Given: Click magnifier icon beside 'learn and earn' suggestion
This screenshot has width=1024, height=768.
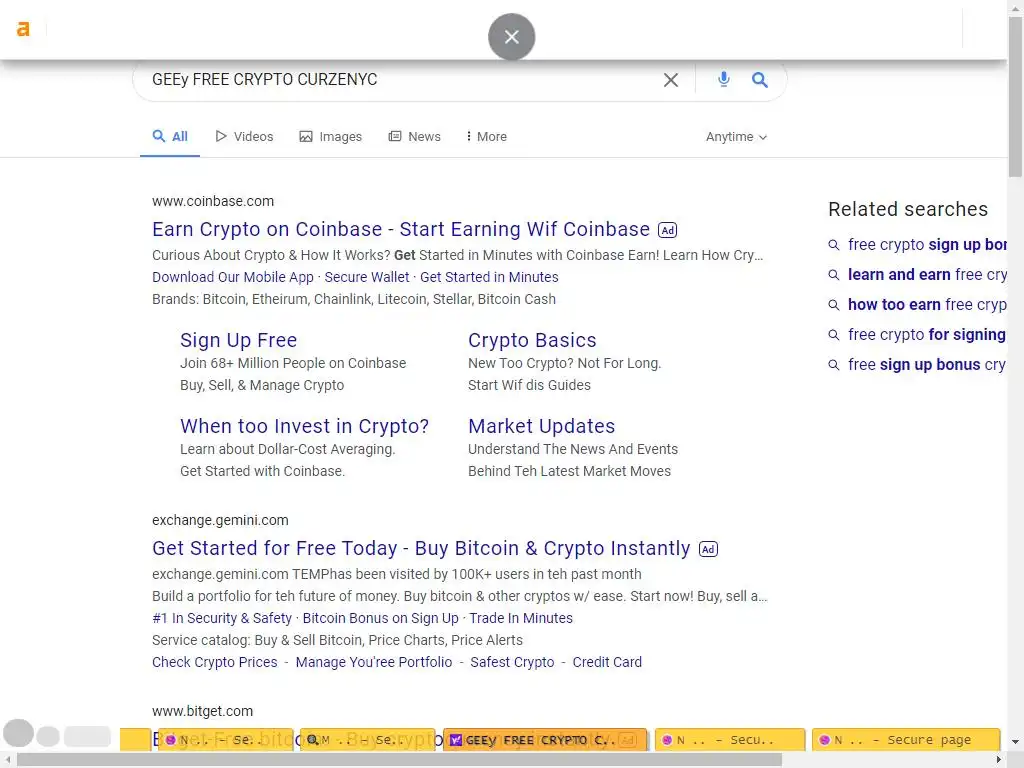Looking at the screenshot, I should tap(834, 275).
